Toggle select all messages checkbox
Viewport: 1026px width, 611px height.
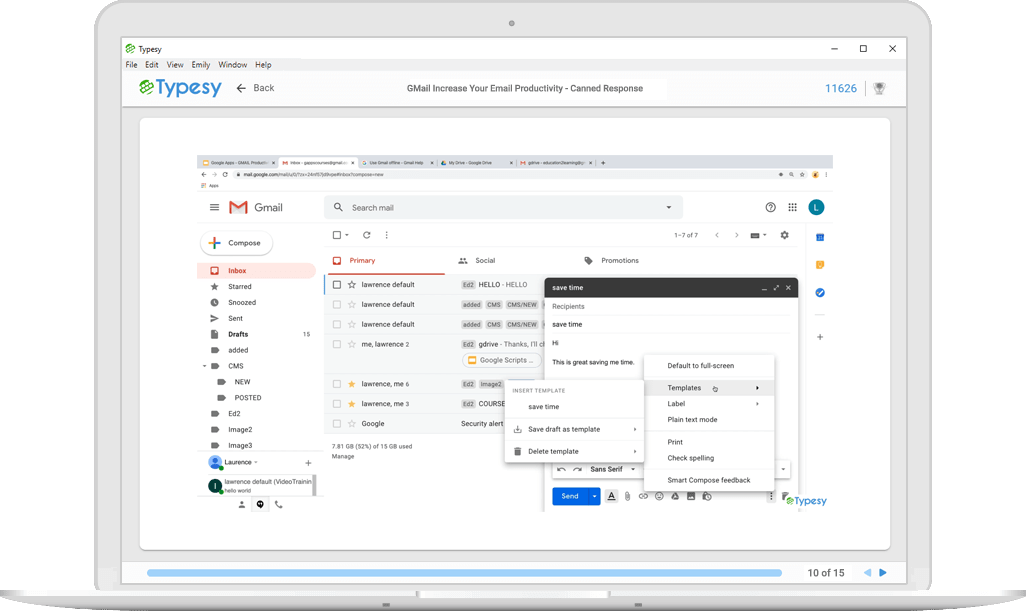tap(336, 235)
